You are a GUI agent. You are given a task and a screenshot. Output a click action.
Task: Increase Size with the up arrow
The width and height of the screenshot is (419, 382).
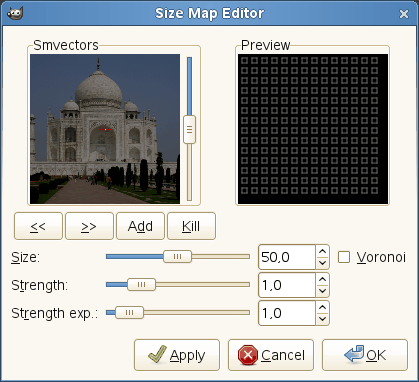(322, 251)
